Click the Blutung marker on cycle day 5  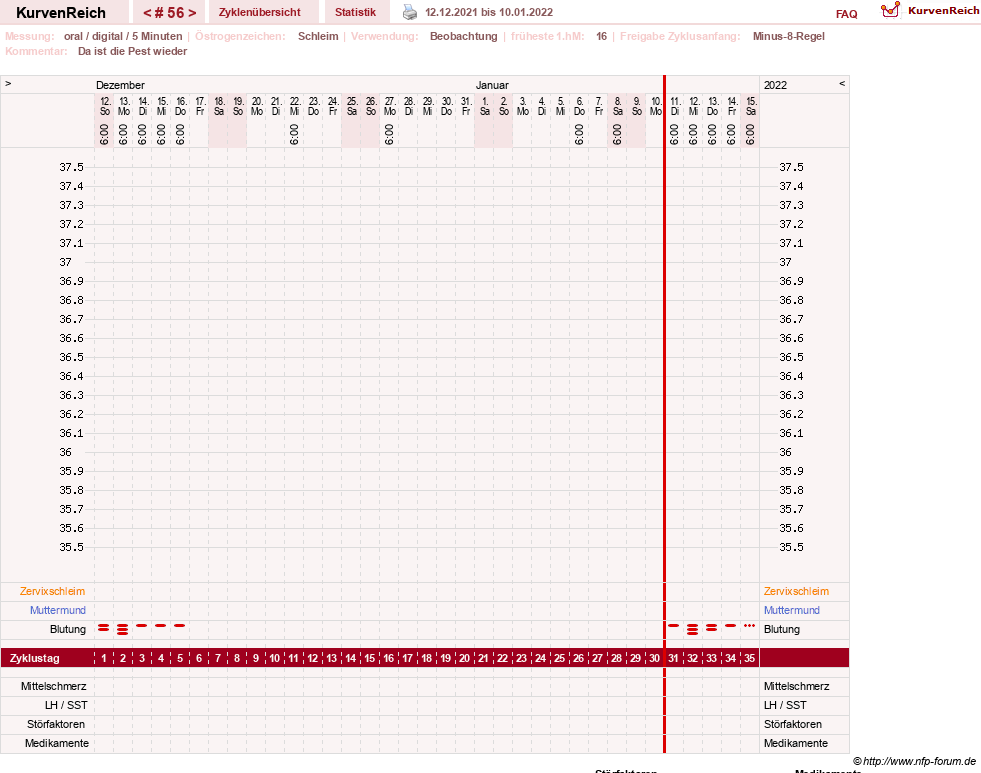(x=180, y=625)
